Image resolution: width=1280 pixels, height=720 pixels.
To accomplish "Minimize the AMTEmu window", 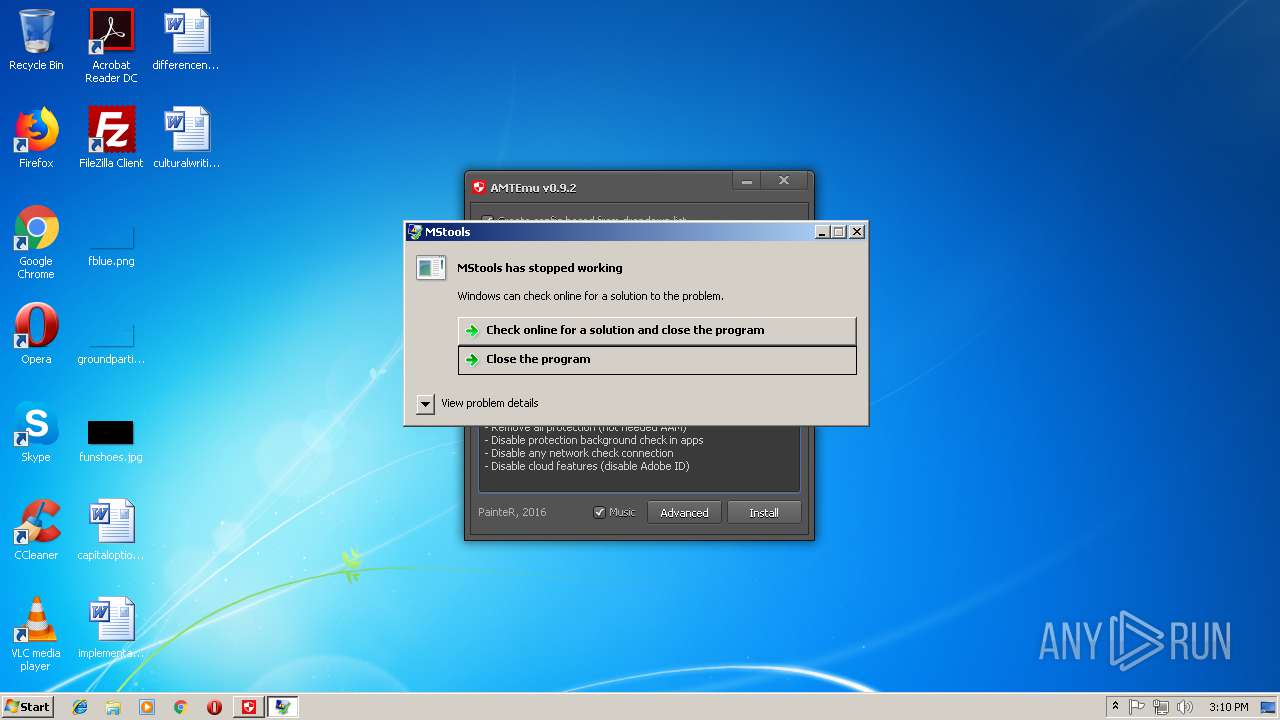I will click(x=746, y=180).
